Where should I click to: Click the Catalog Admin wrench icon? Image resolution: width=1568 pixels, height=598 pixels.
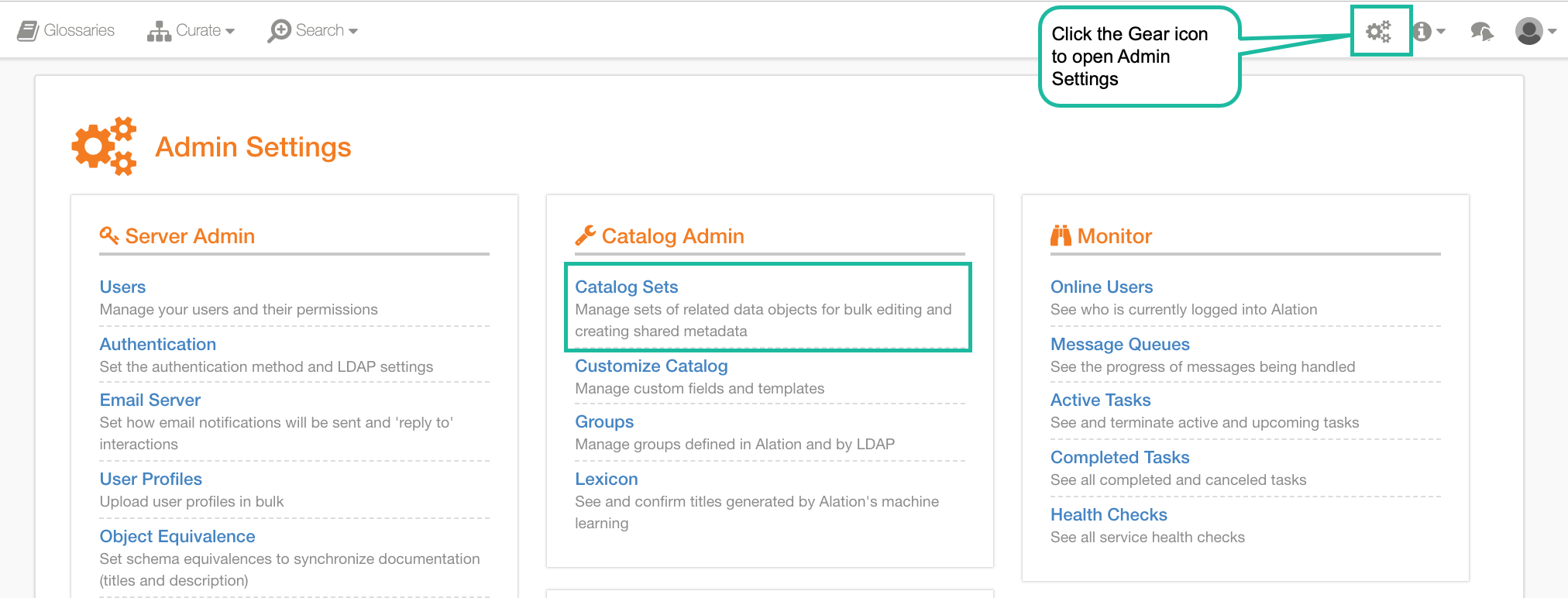[585, 235]
